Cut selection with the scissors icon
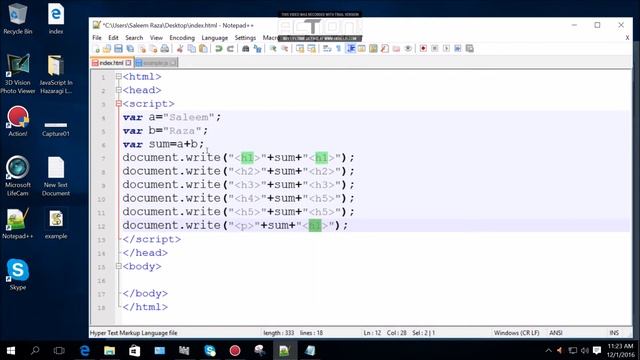This screenshot has width=640, height=360. click(x=180, y=49)
